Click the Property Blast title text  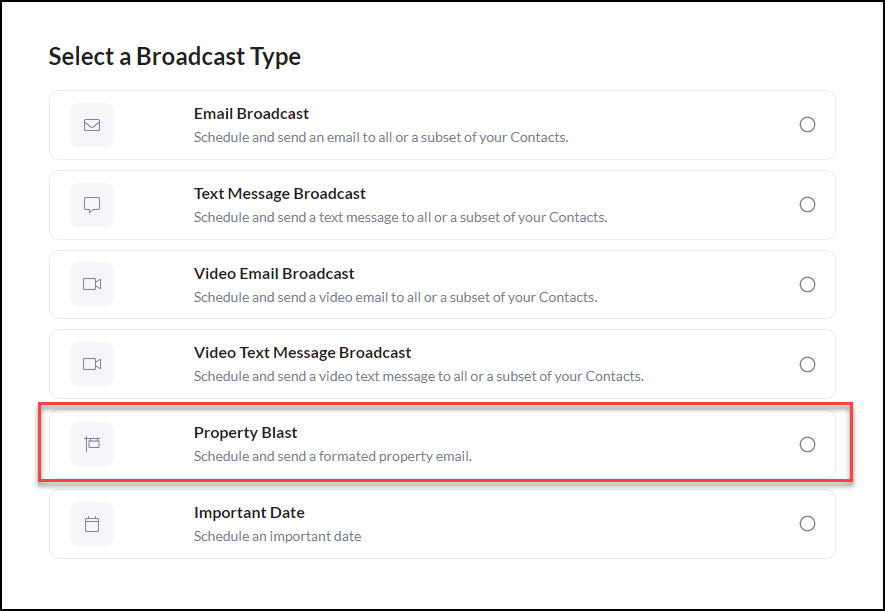[245, 432]
